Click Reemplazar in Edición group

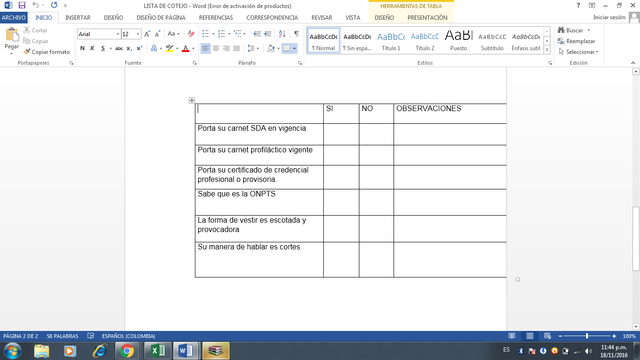(576, 41)
